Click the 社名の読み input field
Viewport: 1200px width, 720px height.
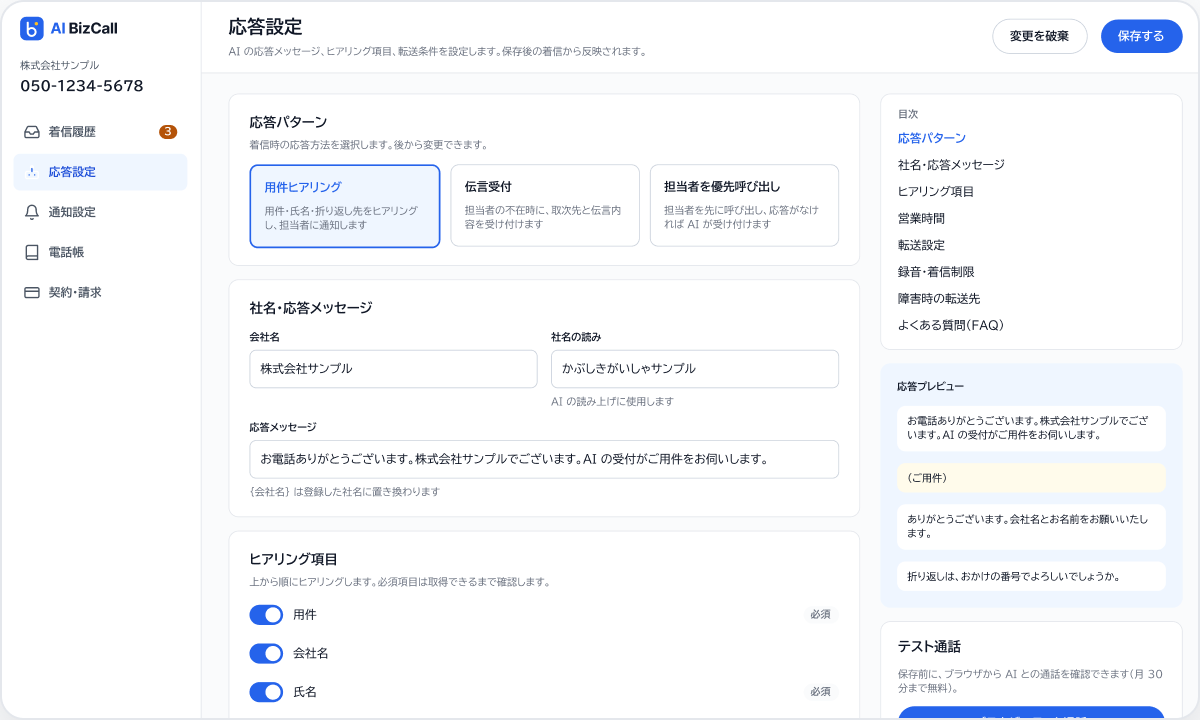(x=695, y=368)
